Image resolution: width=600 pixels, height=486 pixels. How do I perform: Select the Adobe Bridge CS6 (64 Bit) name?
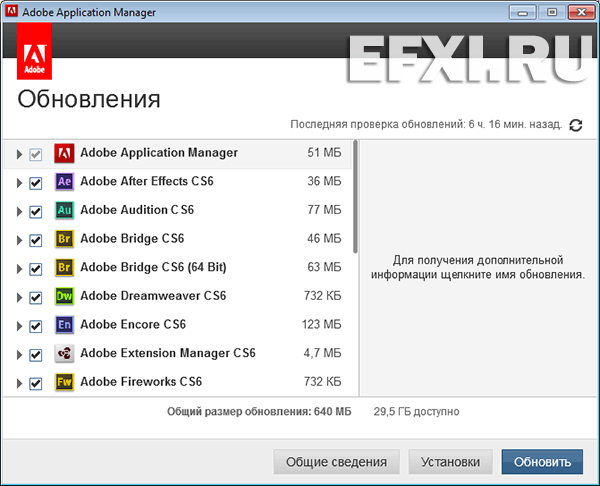tap(153, 267)
